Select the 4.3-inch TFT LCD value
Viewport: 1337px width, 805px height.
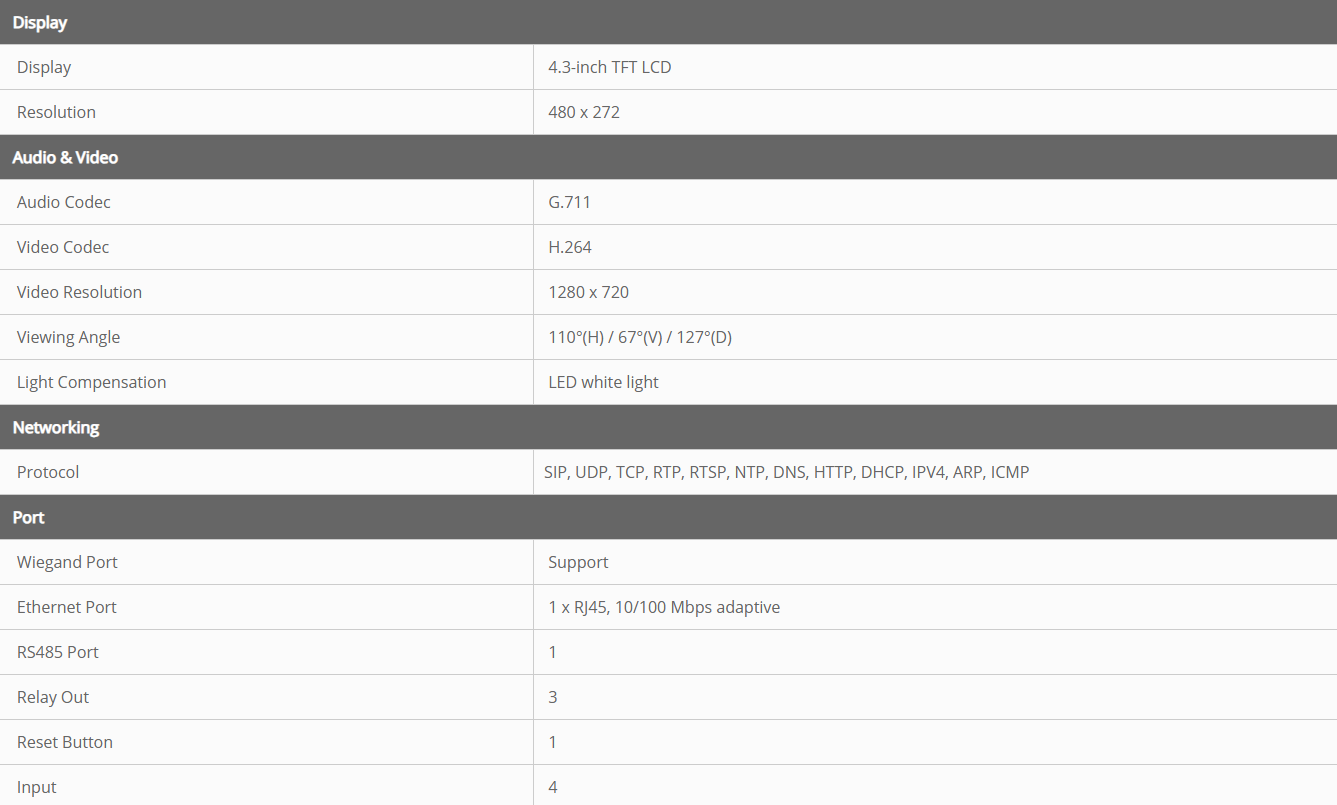pyautogui.click(x=609, y=68)
